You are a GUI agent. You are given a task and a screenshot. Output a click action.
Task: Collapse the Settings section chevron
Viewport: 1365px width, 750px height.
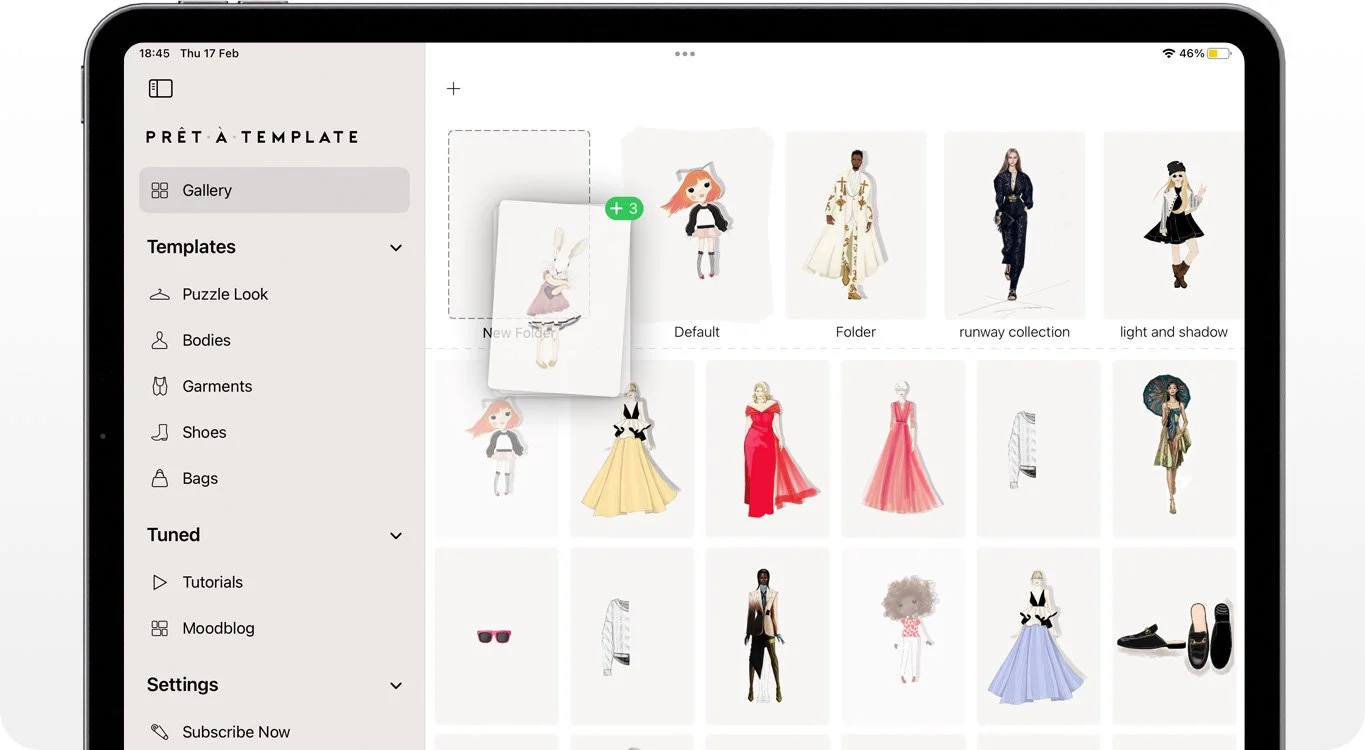(x=396, y=686)
